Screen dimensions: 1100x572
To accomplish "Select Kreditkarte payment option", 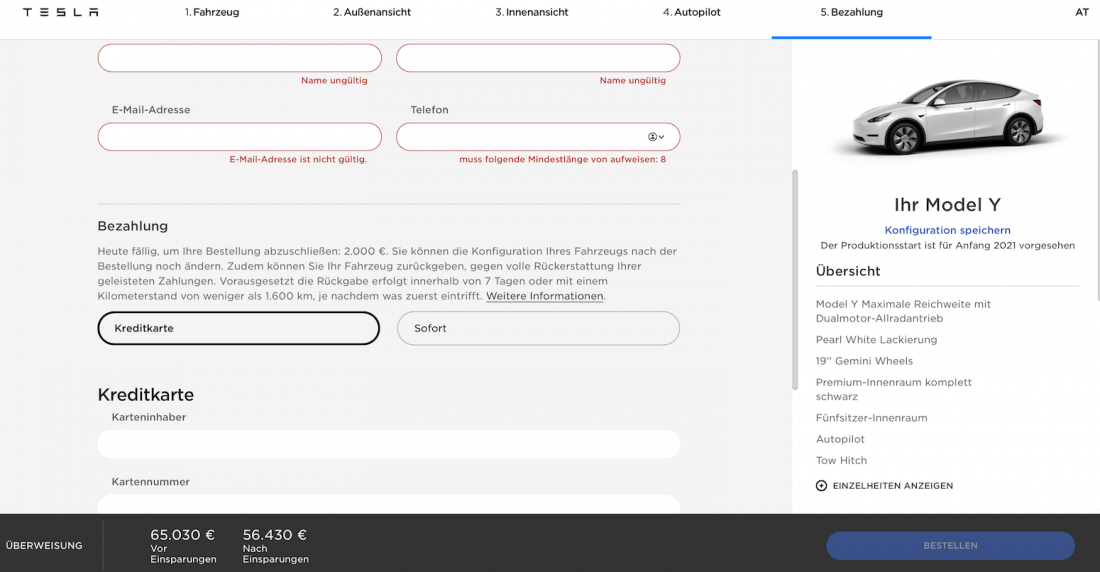I will pos(239,328).
